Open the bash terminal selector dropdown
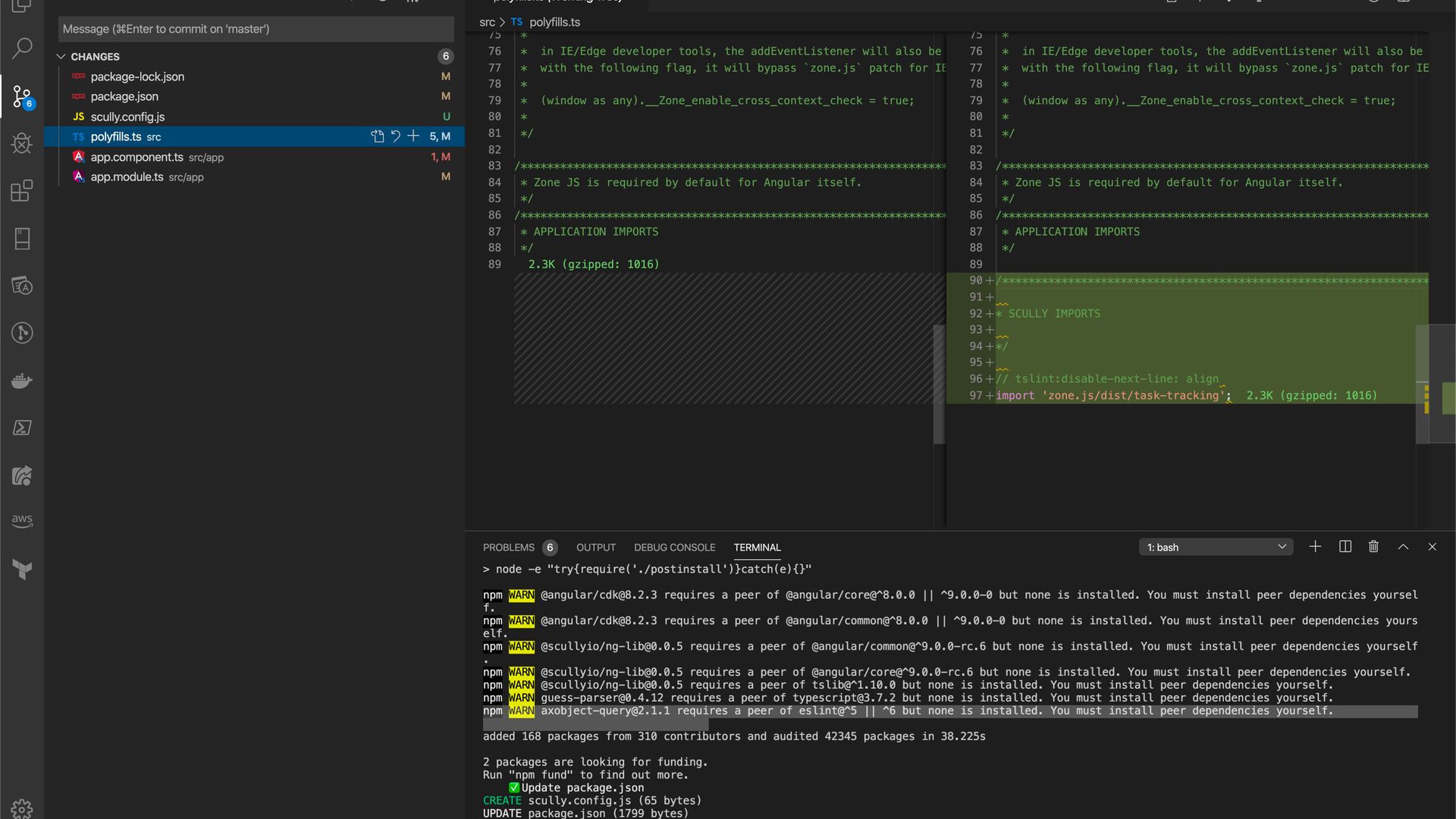 pos(1216,548)
